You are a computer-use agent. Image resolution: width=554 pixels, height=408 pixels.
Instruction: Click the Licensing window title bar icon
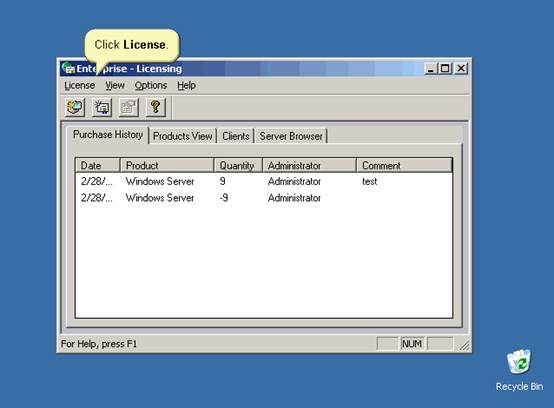68,68
